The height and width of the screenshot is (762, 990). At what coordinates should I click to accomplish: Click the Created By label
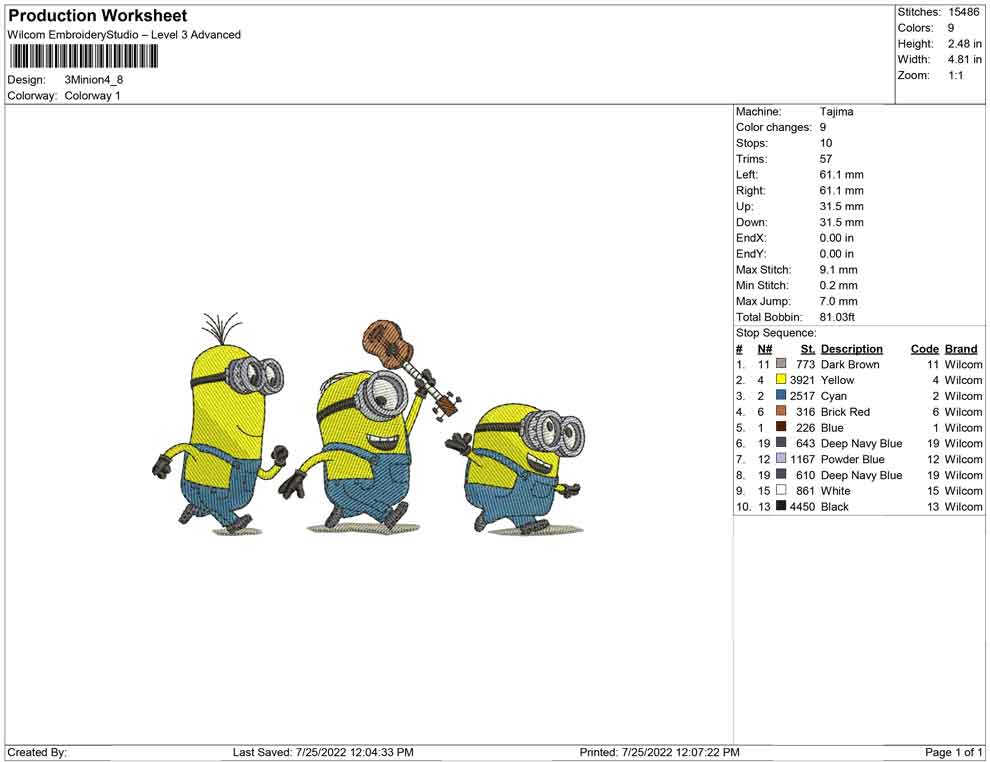(37, 752)
